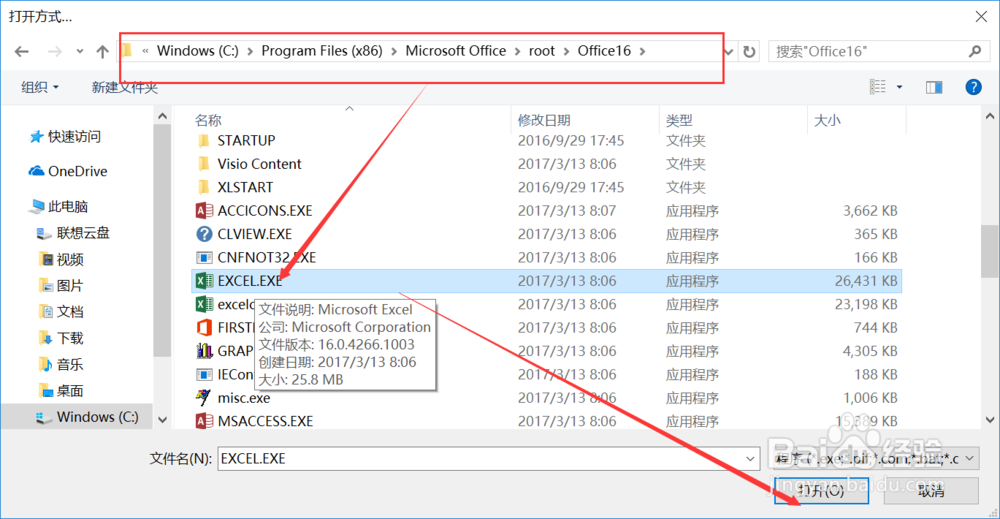Select the IECon file icon
The width and height of the screenshot is (1000, 519).
point(204,374)
